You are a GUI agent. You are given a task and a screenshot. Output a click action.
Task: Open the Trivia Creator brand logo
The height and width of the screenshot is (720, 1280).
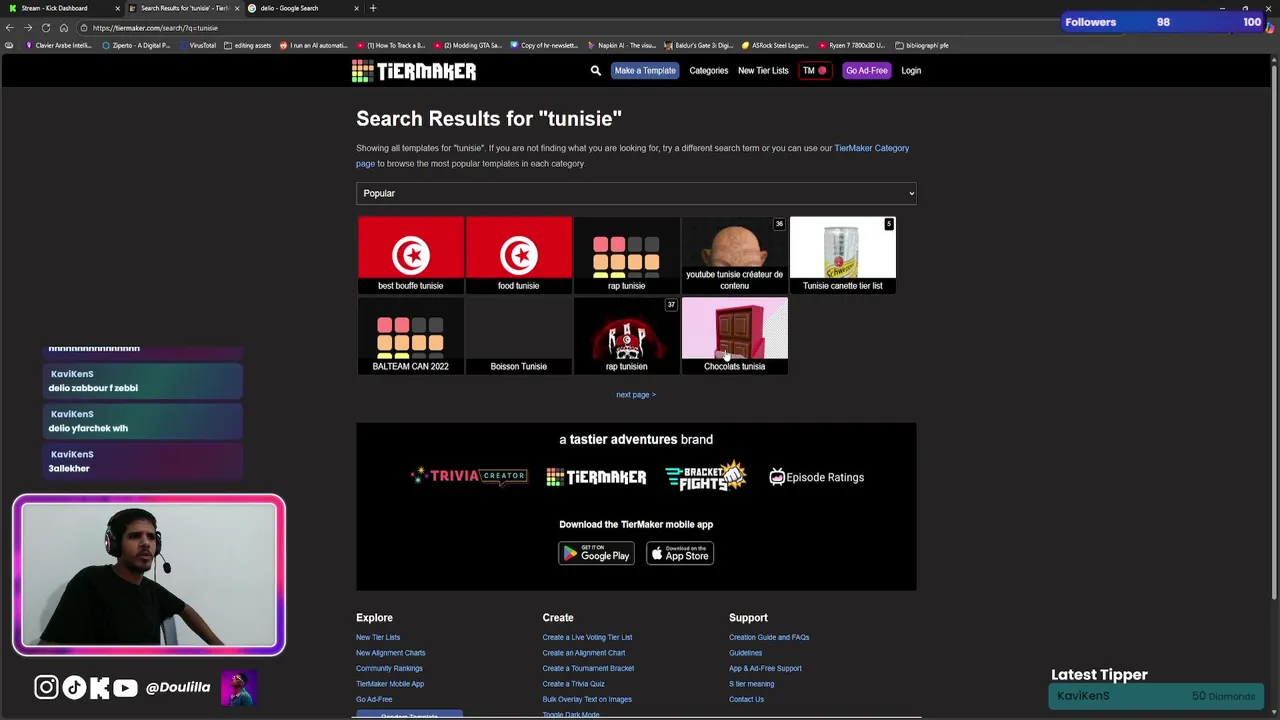[469, 477]
